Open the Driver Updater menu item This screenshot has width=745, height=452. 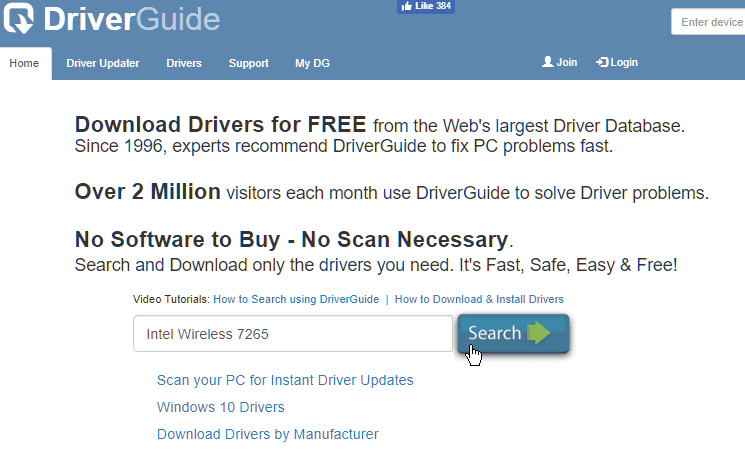coord(103,63)
